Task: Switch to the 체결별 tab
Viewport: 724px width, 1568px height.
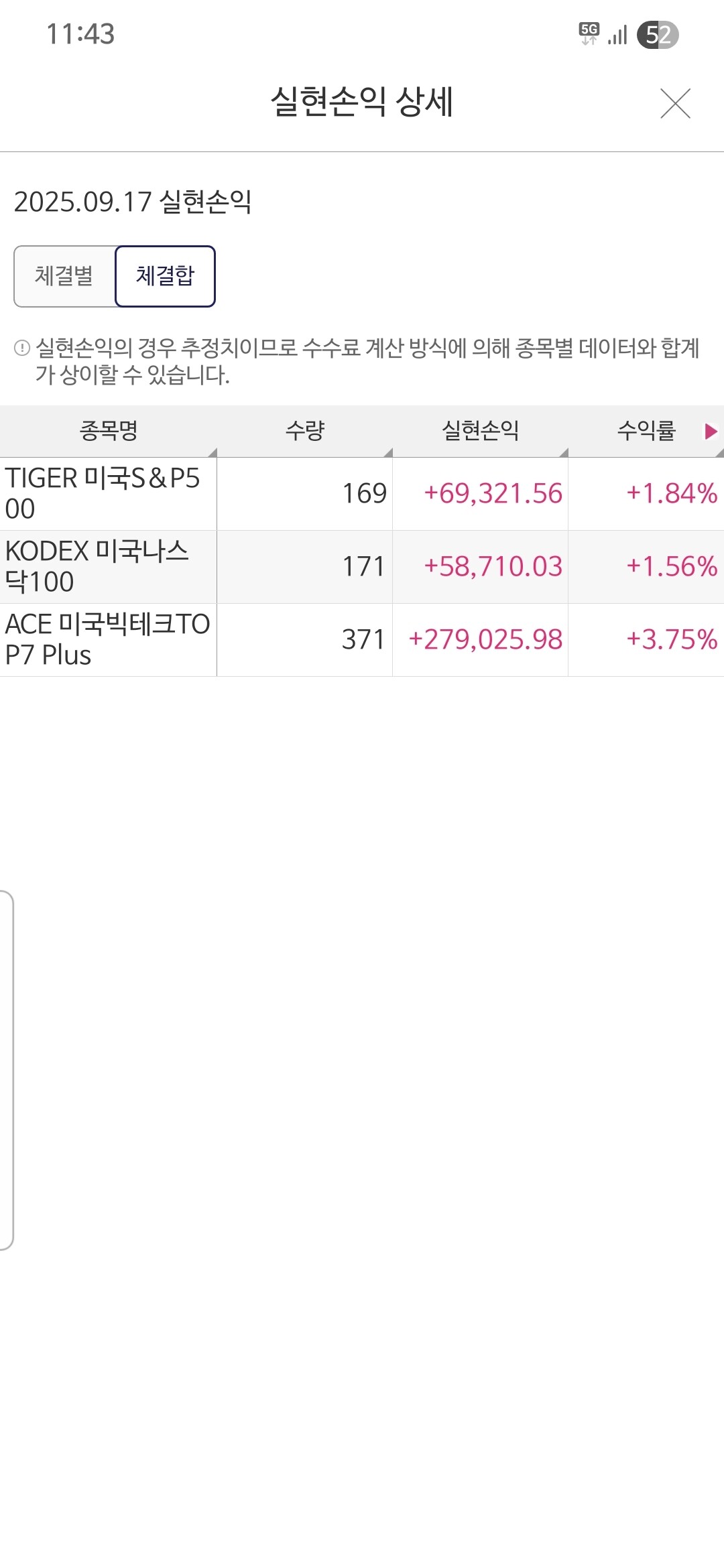Action: pos(64,276)
